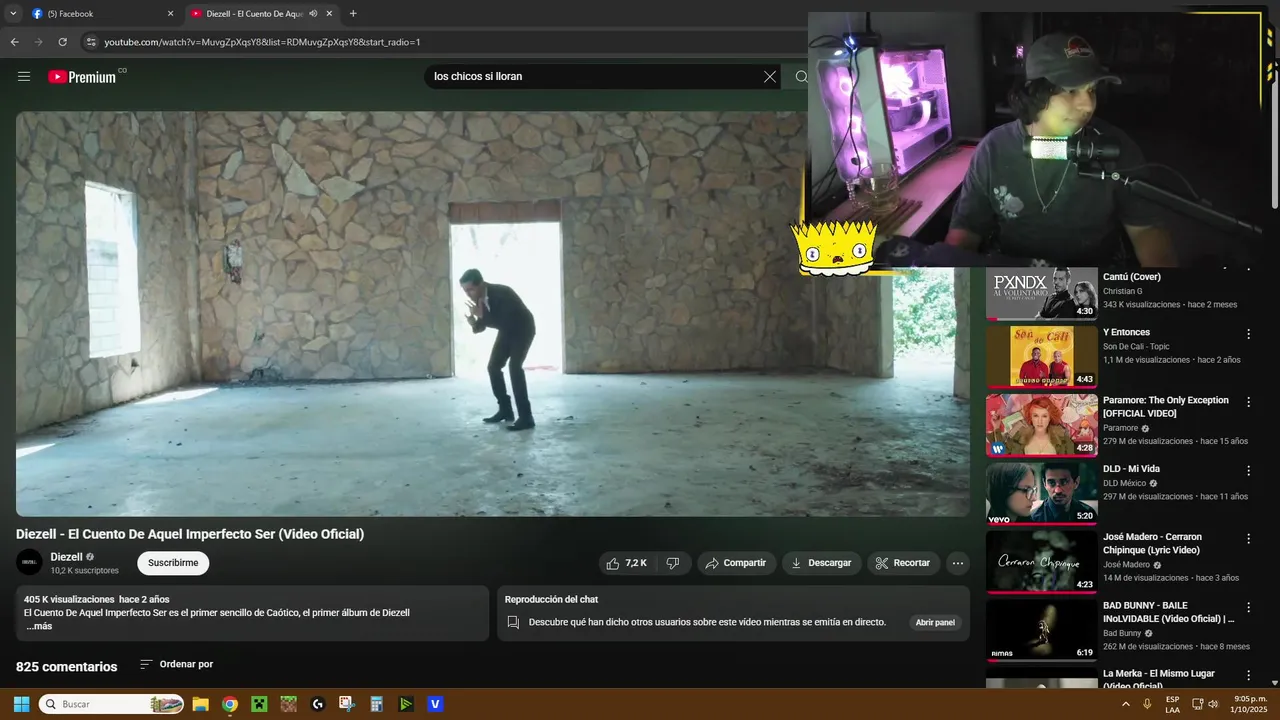The height and width of the screenshot is (720, 1280).
Task: Mute the Diezell tab audio indicator
Action: [x=313, y=14]
